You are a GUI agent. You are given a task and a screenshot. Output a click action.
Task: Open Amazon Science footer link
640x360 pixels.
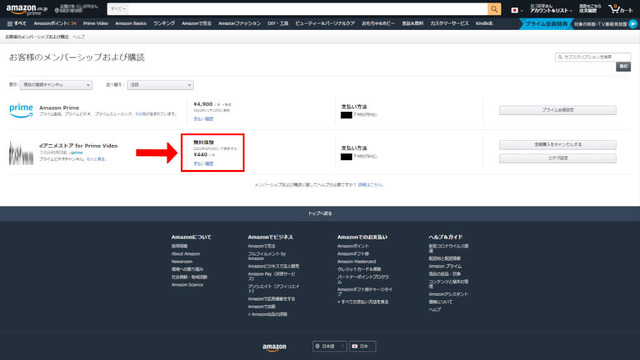click(x=187, y=285)
